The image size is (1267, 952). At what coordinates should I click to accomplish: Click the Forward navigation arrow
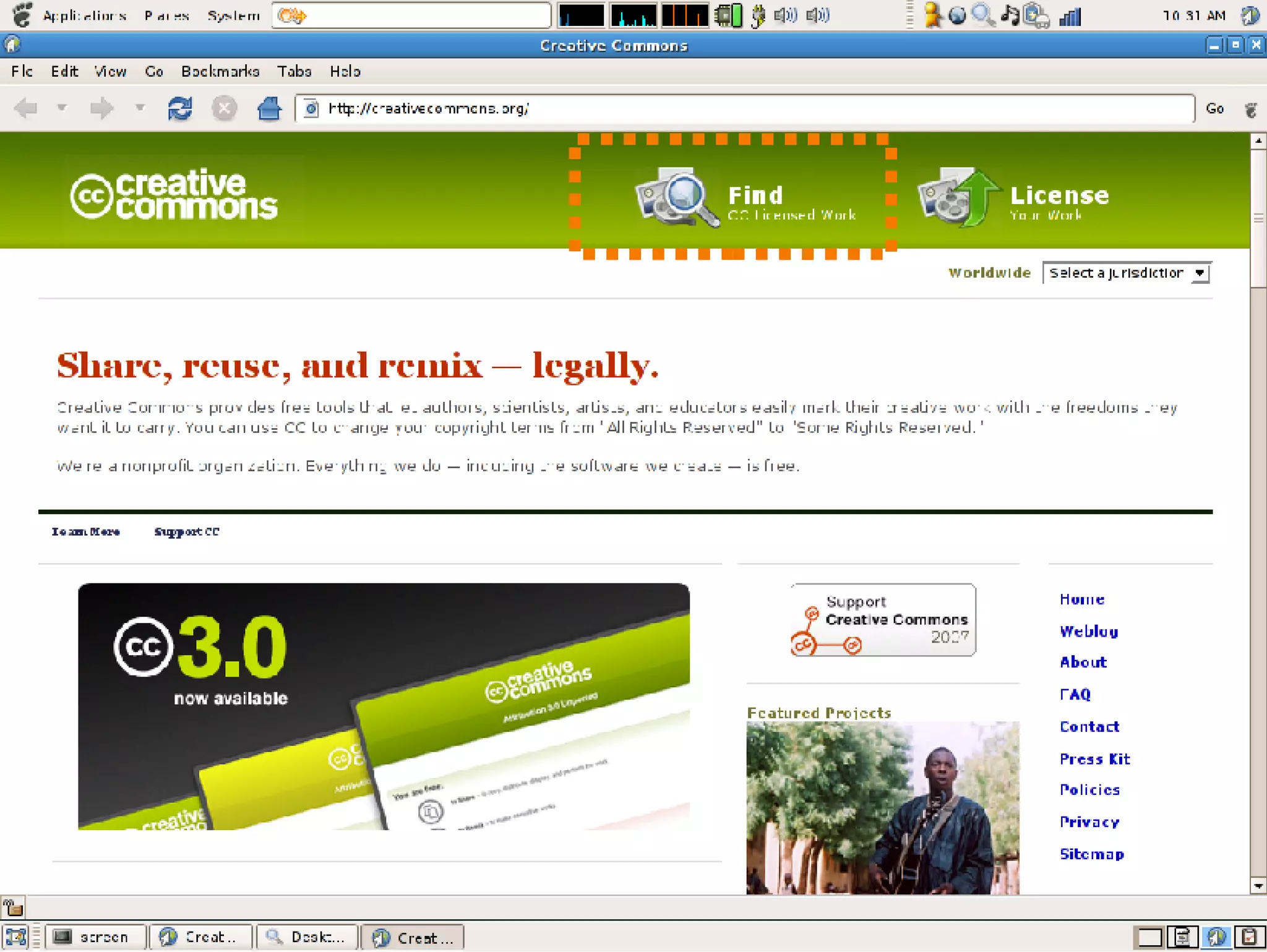pyautogui.click(x=101, y=109)
